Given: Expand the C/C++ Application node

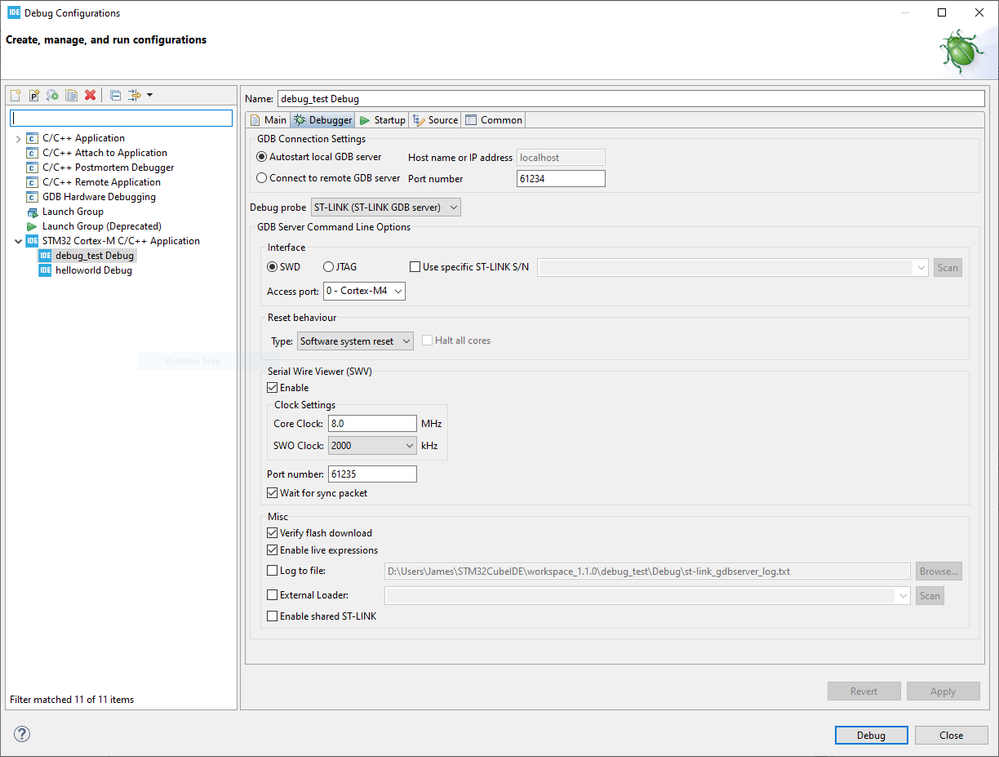Looking at the screenshot, I should tap(18, 138).
